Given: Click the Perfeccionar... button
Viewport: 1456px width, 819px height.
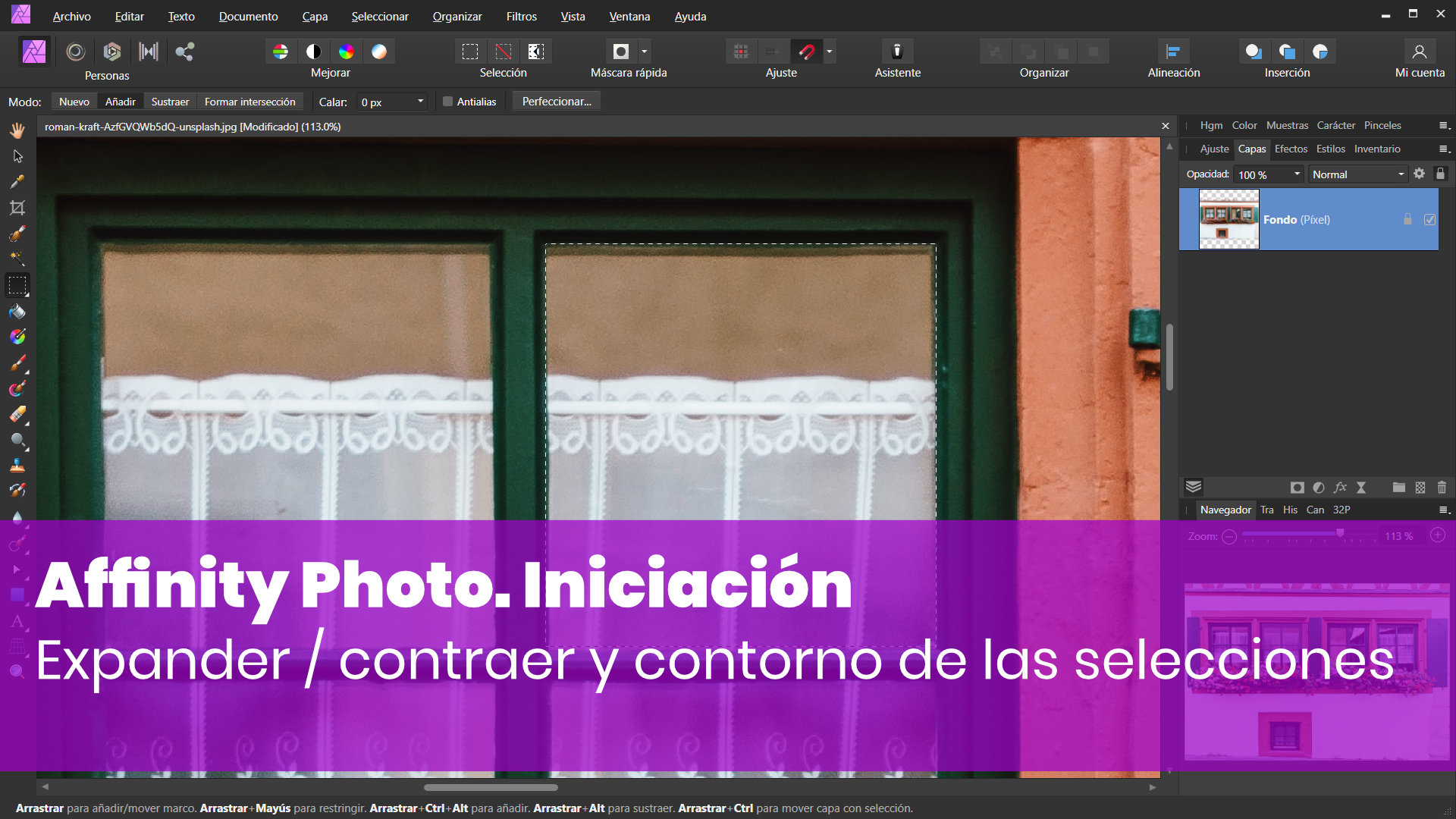Looking at the screenshot, I should [x=557, y=102].
